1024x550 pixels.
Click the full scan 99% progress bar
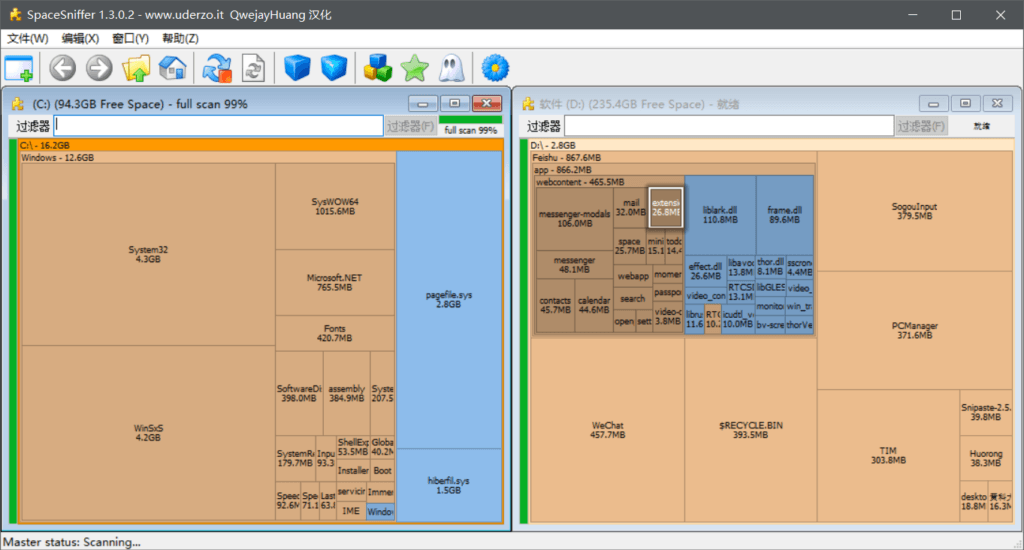[x=470, y=126]
